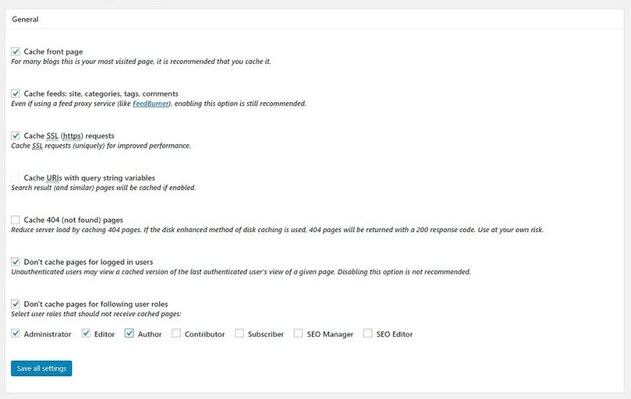Viewport: 631px width, 399px height.
Task: Uncheck the Editor role checkbox
Action: pyautogui.click(x=86, y=333)
